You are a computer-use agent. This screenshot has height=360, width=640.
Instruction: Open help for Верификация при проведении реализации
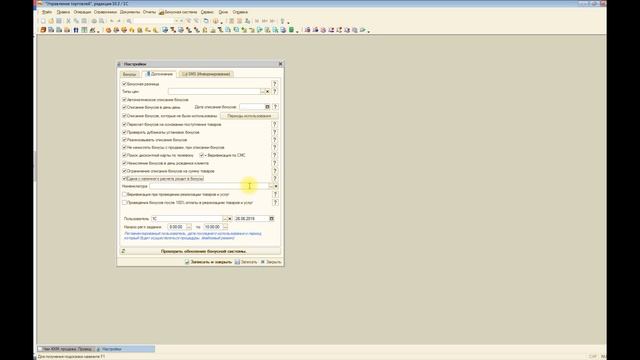(x=275, y=194)
